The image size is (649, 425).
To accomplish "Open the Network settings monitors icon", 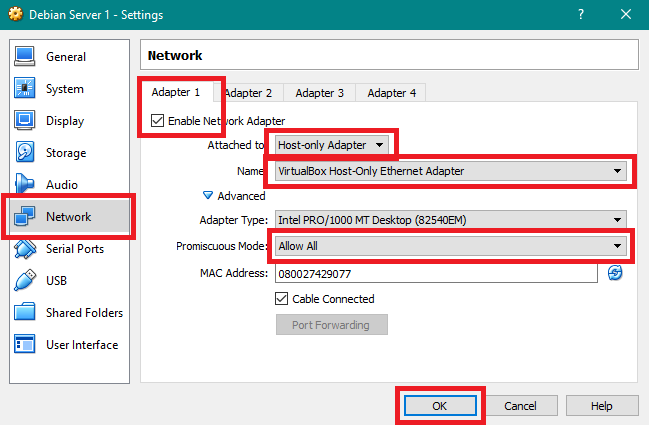I will click(24, 216).
